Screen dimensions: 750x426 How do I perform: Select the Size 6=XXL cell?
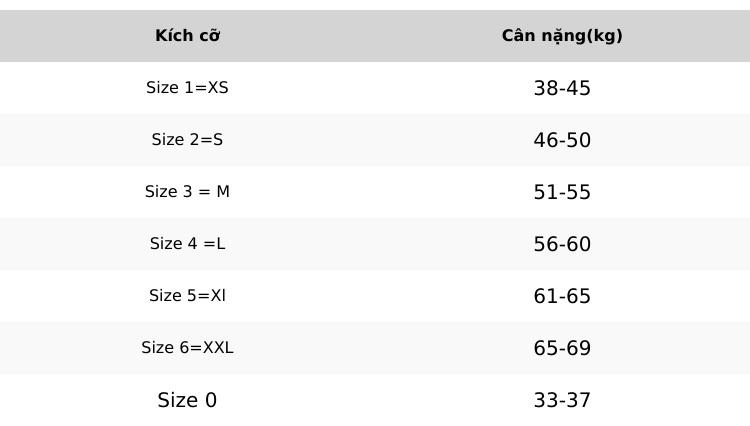(188, 348)
